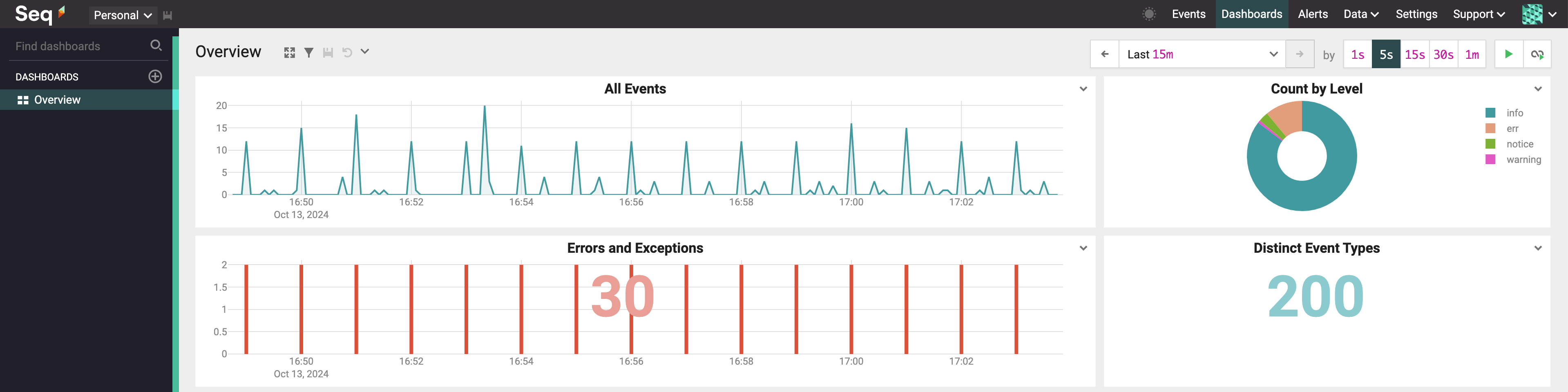
Task: Open the Events page
Action: (1188, 14)
